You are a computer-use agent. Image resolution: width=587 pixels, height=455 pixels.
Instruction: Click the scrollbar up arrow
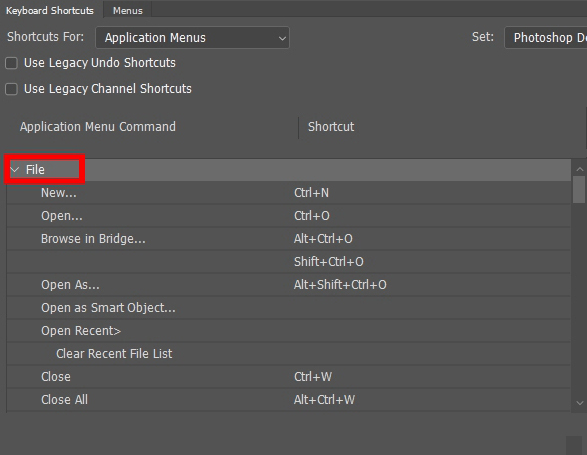click(x=580, y=170)
